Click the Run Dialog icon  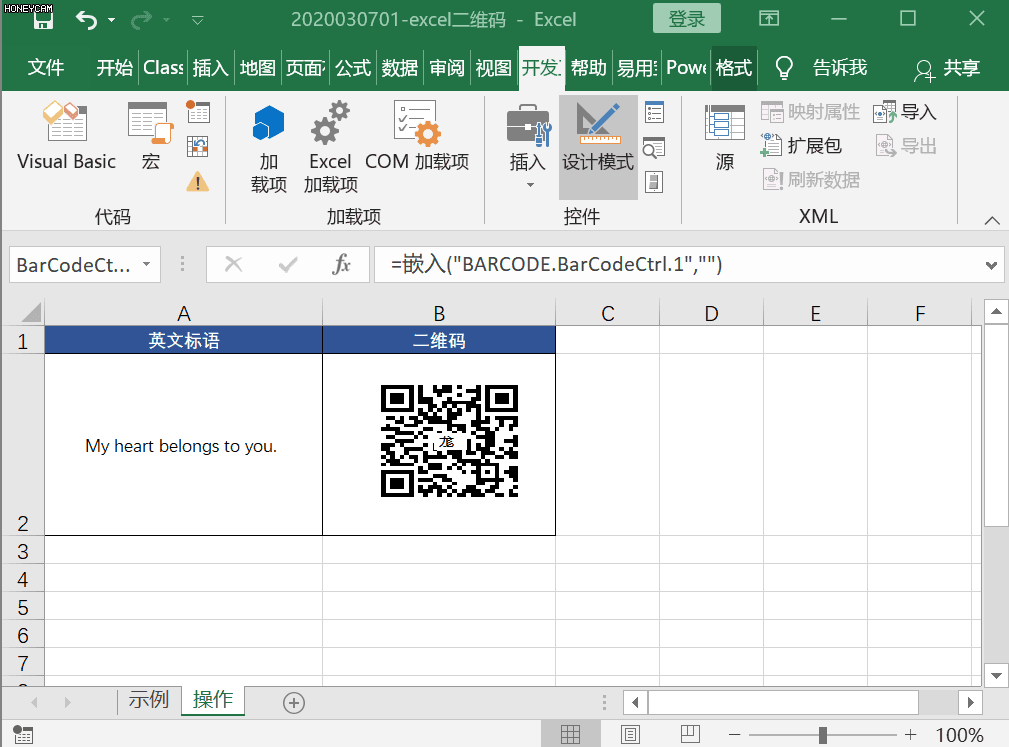click(654, 182)
